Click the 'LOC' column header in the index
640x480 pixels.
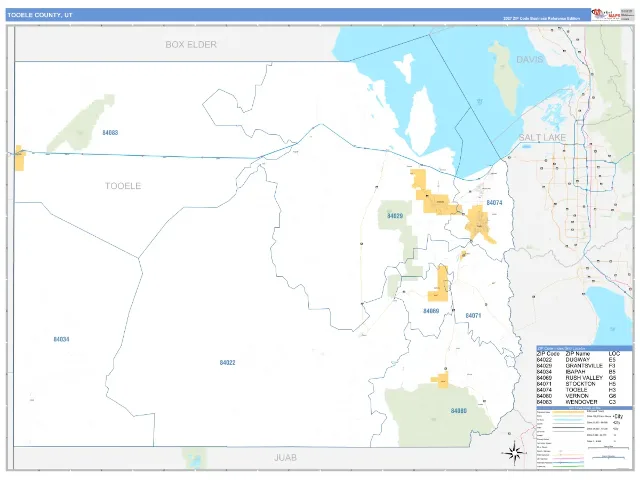[x=614, y=354]
